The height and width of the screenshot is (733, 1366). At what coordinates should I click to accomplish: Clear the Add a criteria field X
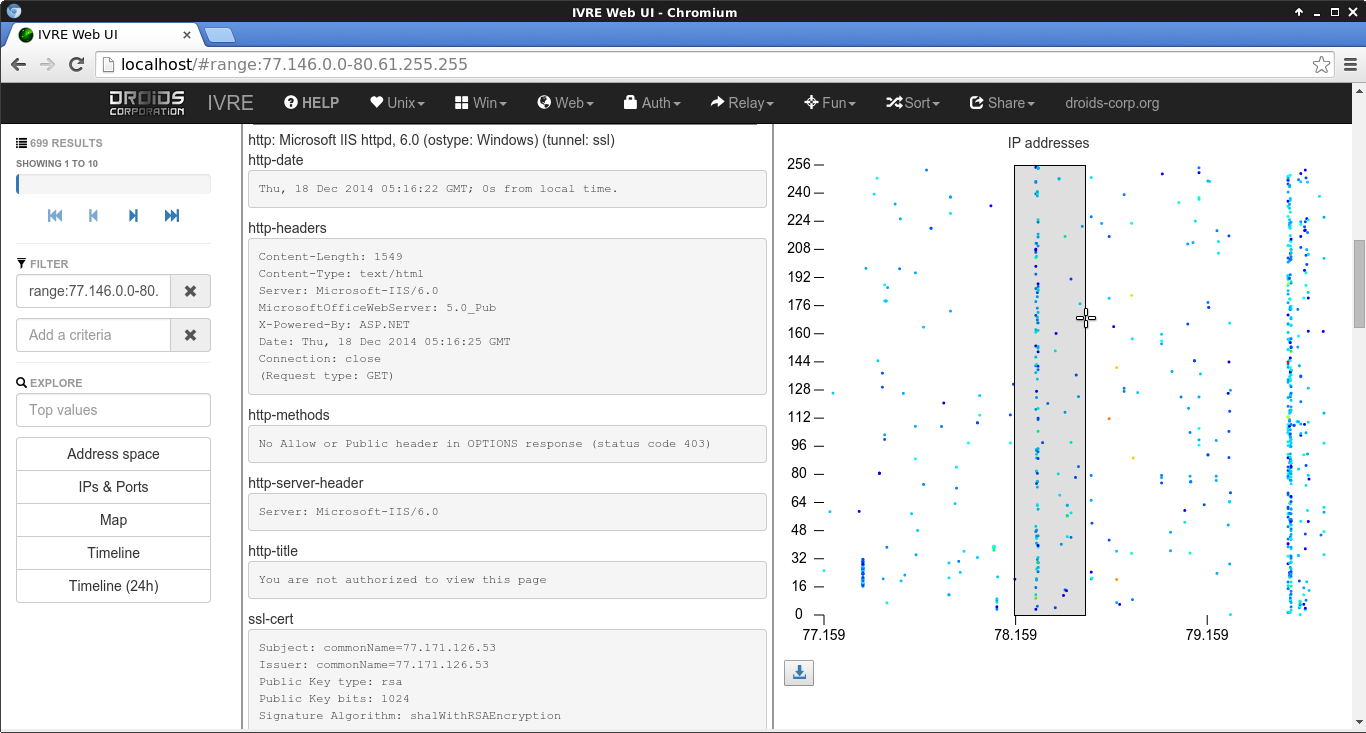(191, 335)
